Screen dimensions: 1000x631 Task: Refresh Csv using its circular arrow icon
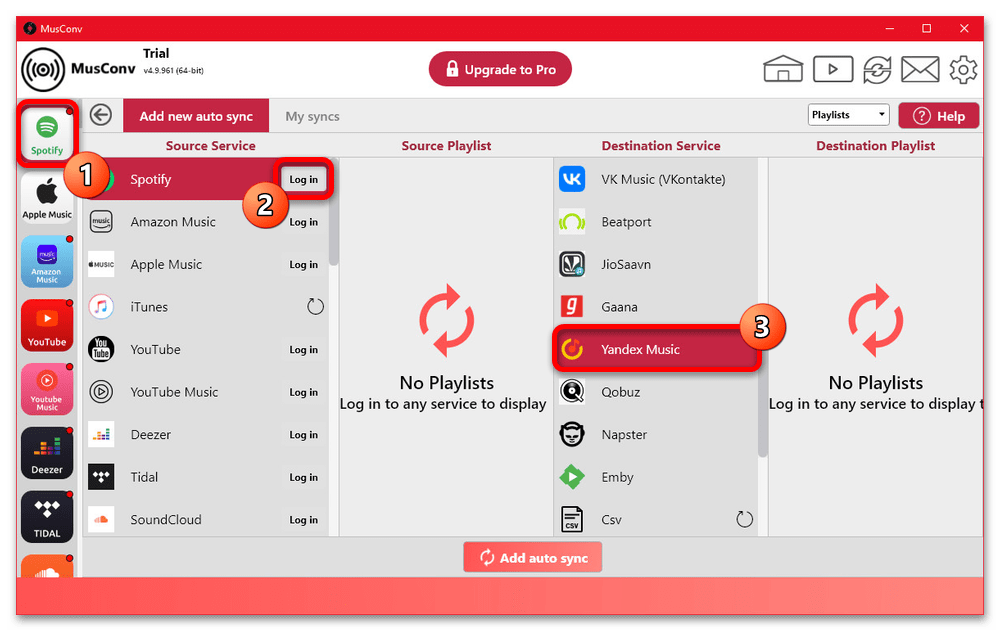[744, 519]
